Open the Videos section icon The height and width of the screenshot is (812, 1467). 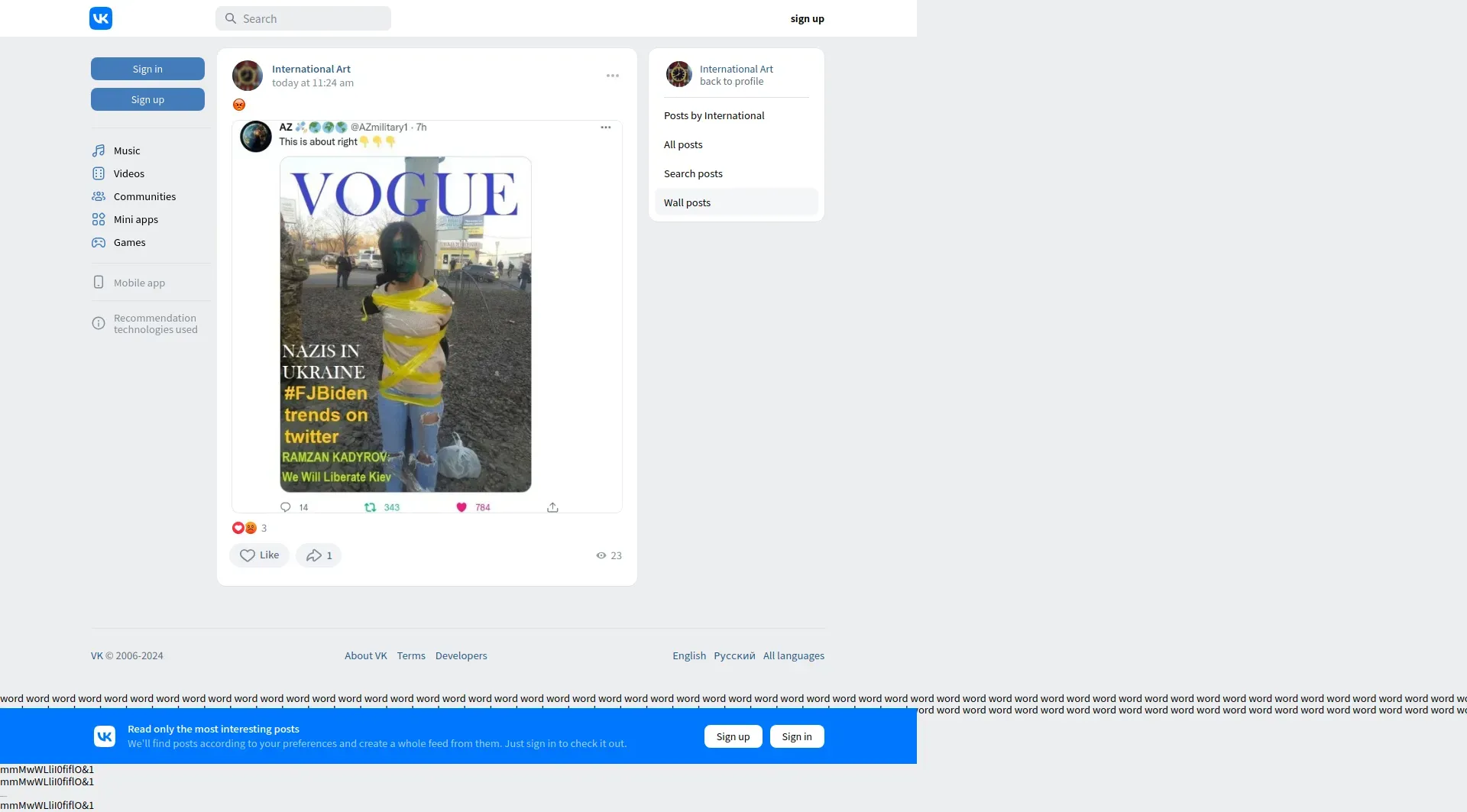tap(99, 173)
